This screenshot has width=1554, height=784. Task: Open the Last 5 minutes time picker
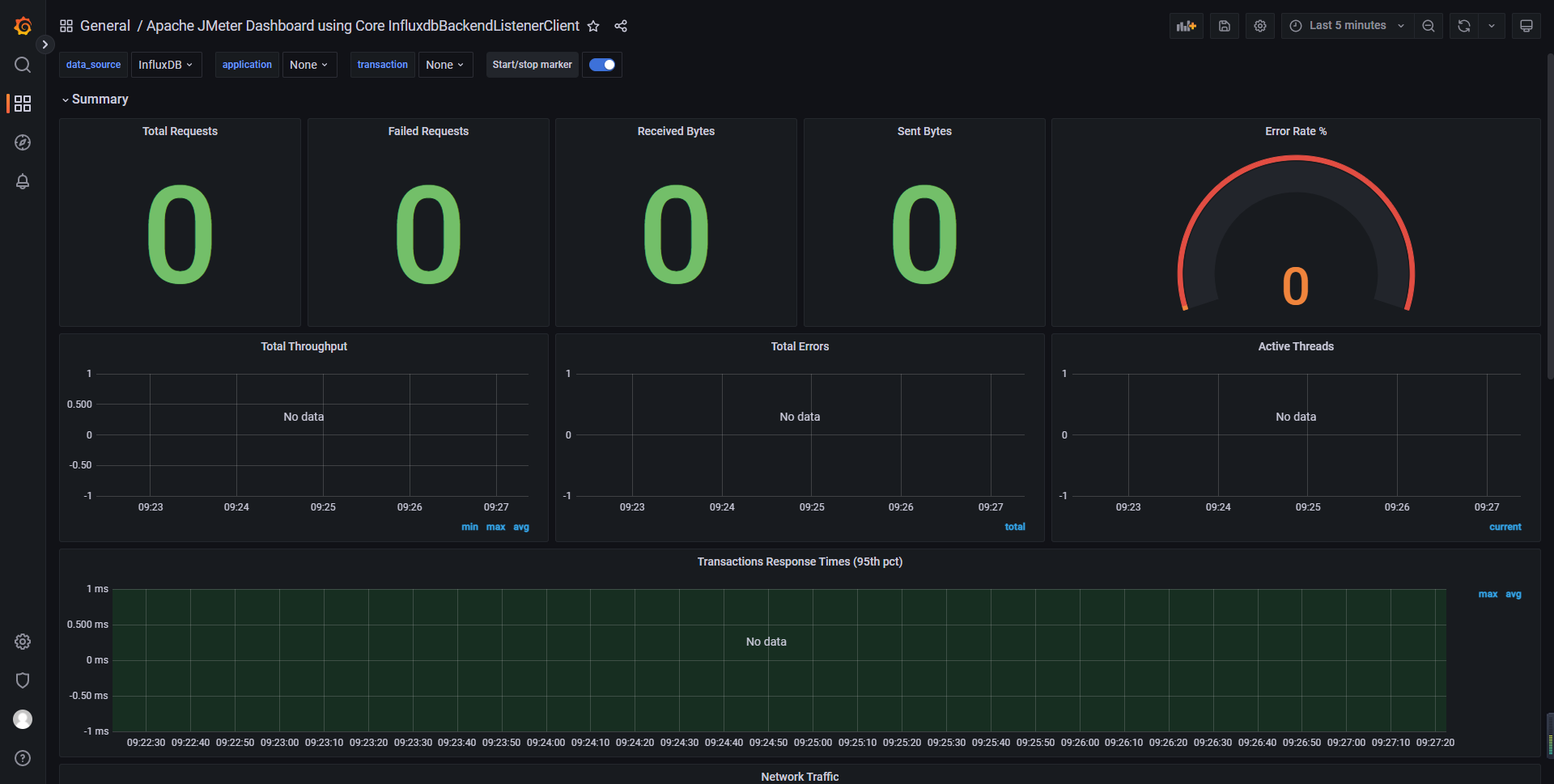pos(1347,26)
